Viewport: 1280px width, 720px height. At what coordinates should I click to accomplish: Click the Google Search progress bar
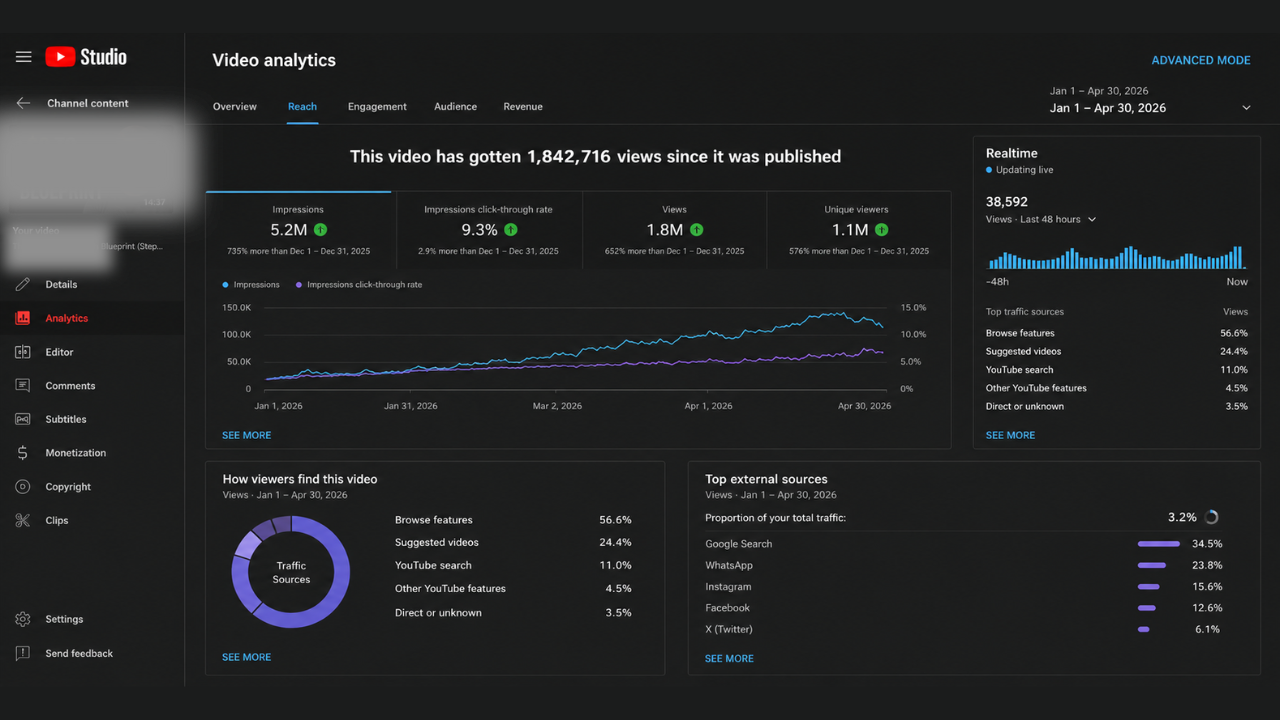[x=1159, y=544]
